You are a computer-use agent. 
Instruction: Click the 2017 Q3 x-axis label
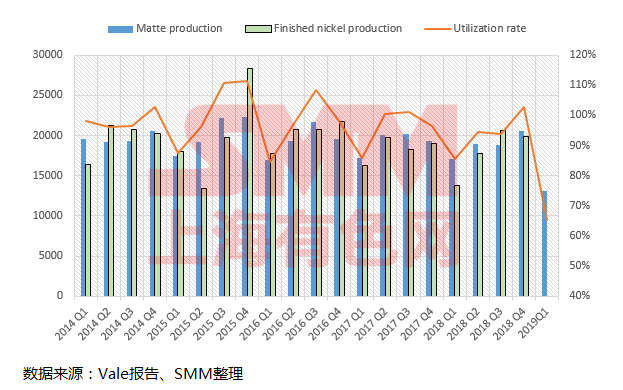pos(393,324)
